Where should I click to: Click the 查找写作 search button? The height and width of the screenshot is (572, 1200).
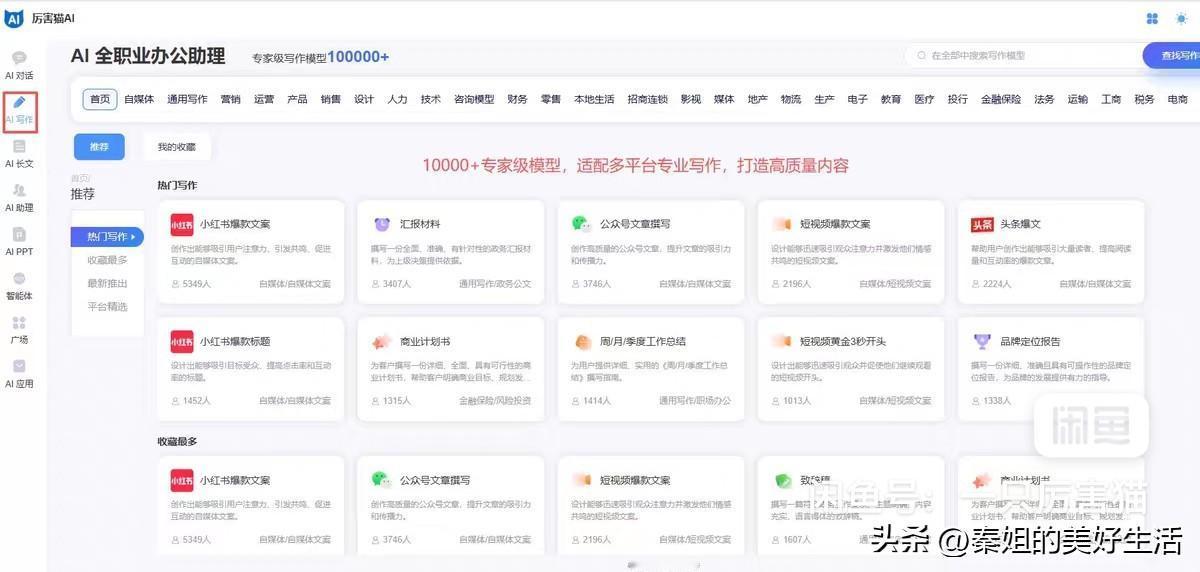[x=1172, y=56]
